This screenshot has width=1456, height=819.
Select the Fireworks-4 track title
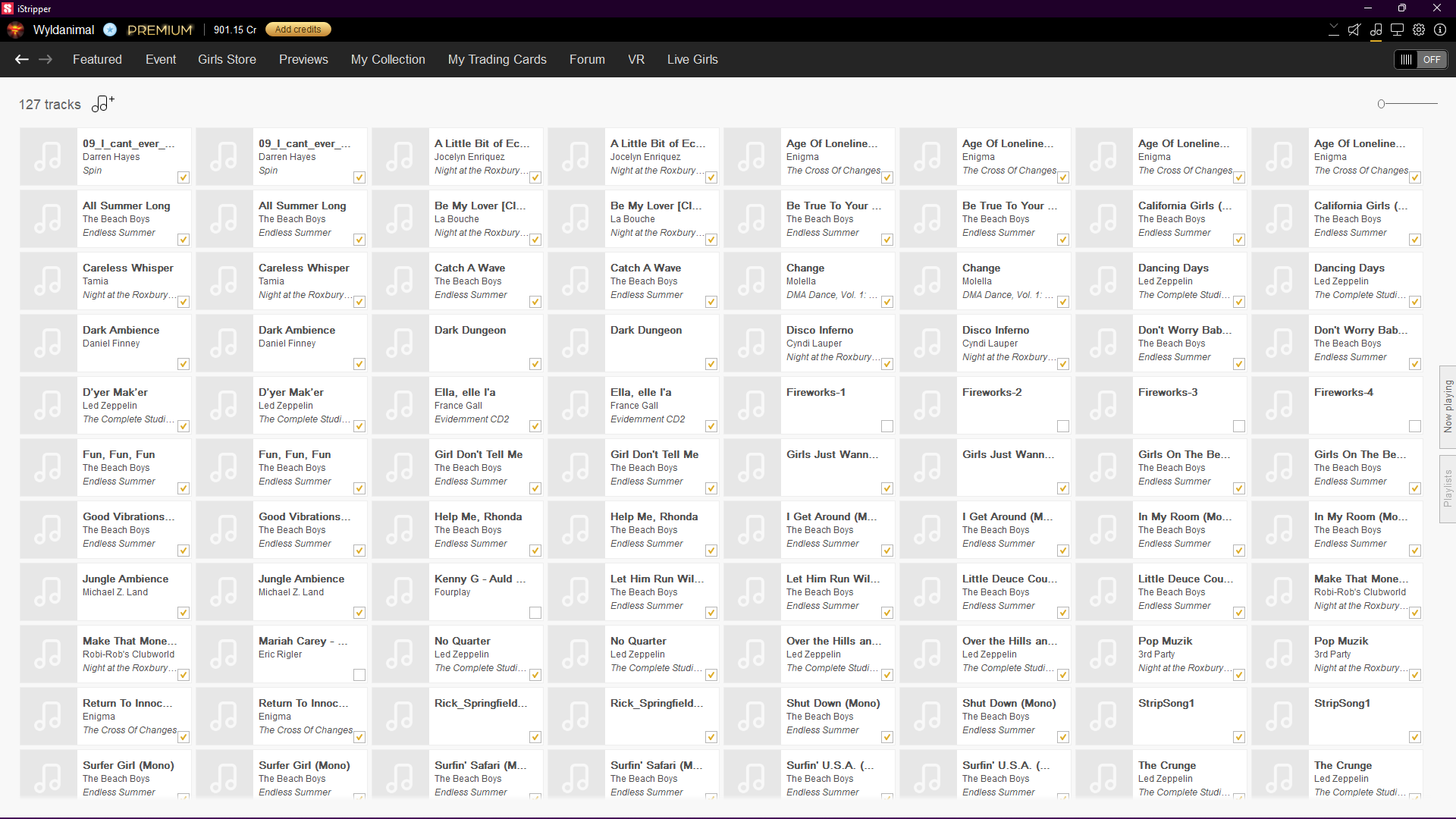point(1344,392)
